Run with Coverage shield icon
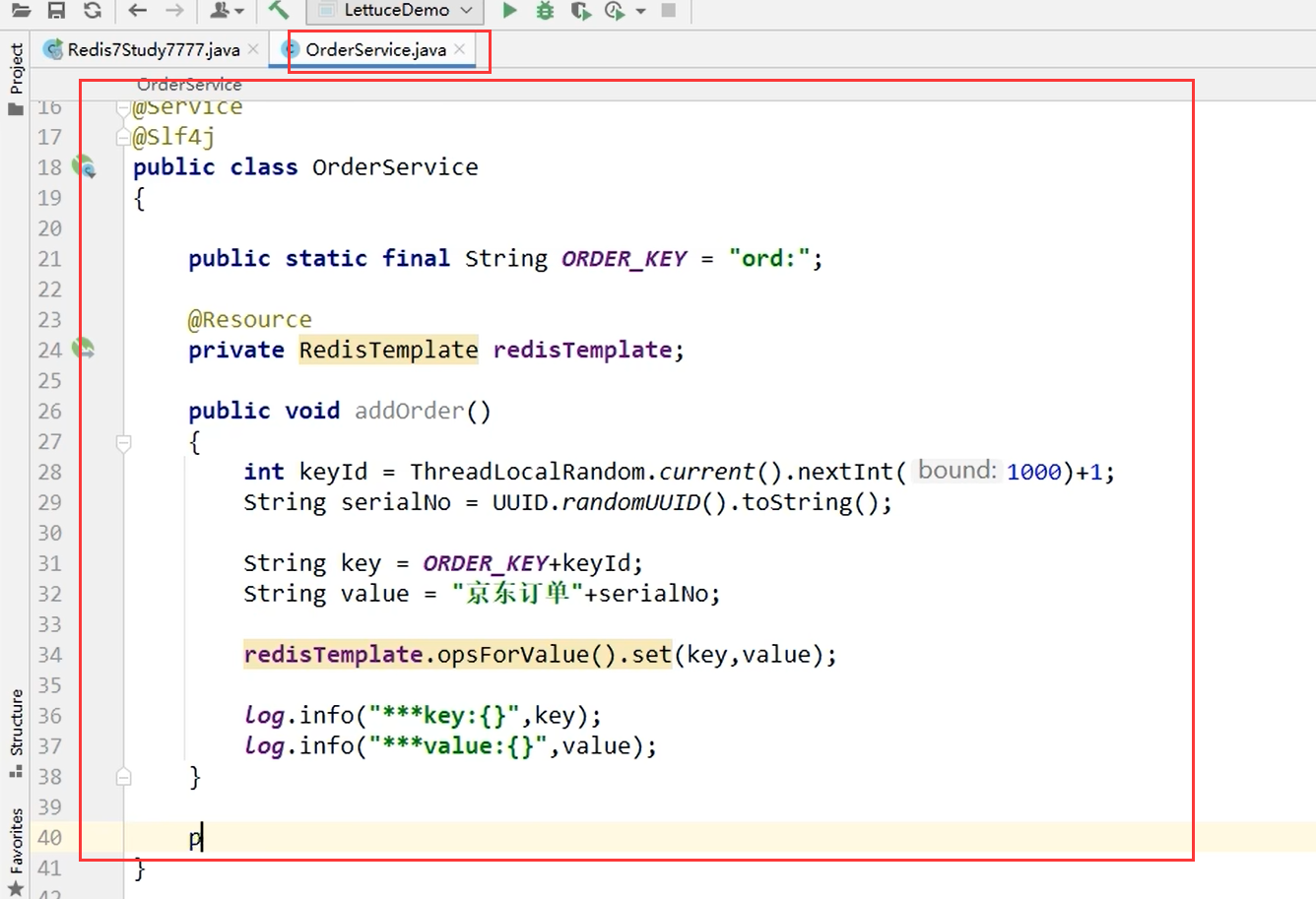The width and height of the screenshot is (1316, 899). pyautogui.click(x=580, y=11)
